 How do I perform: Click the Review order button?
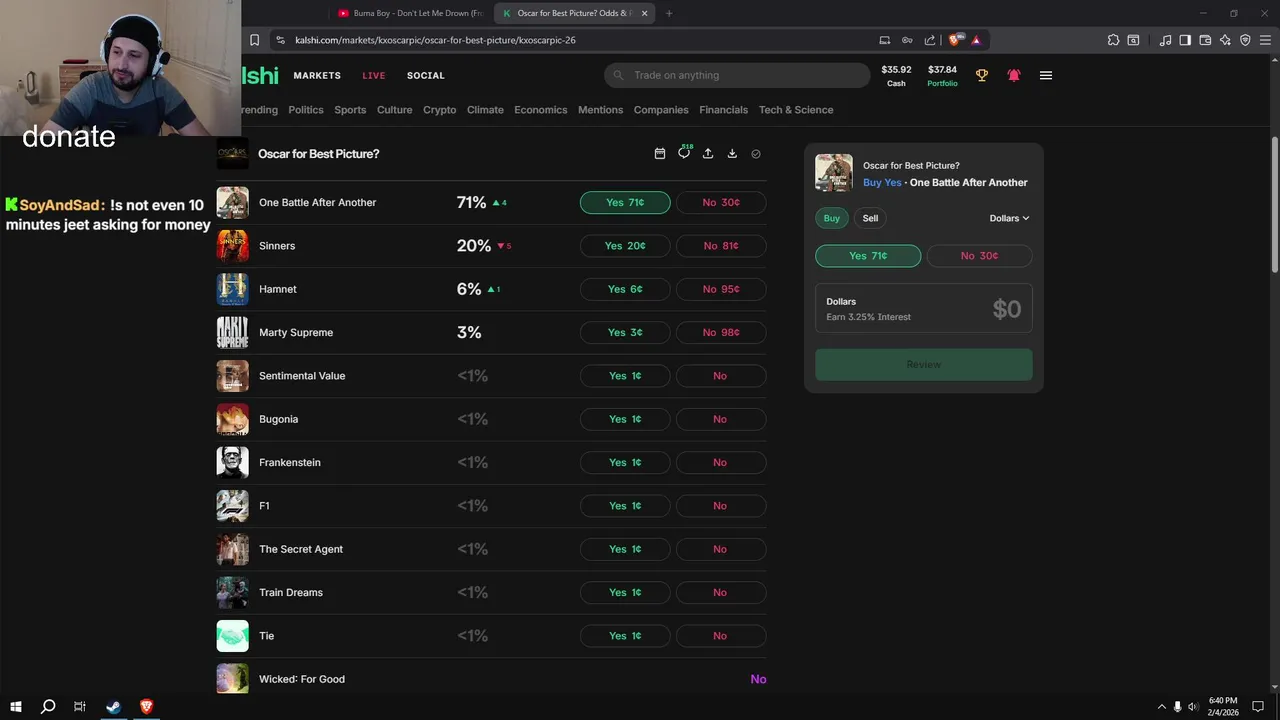point(924,364)
